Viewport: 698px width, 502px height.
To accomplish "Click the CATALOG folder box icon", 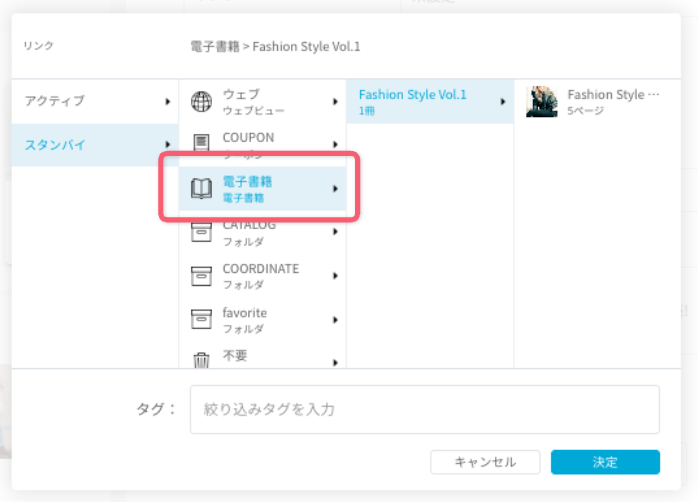I will point(201,232).
